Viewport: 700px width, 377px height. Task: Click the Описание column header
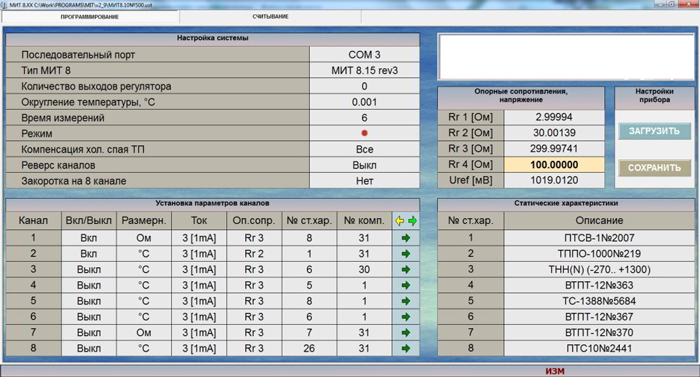[599, 221]
